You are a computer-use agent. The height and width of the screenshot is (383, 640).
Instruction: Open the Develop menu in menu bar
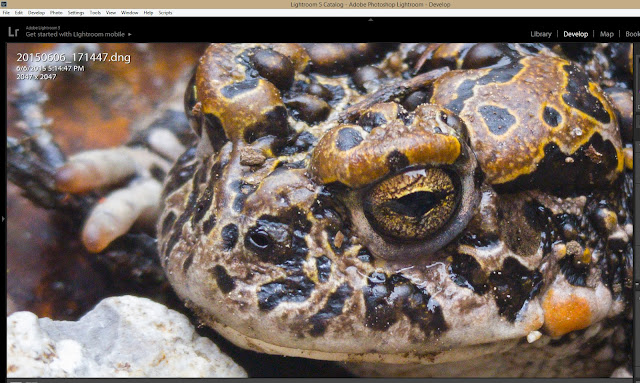tap(36, 13)
